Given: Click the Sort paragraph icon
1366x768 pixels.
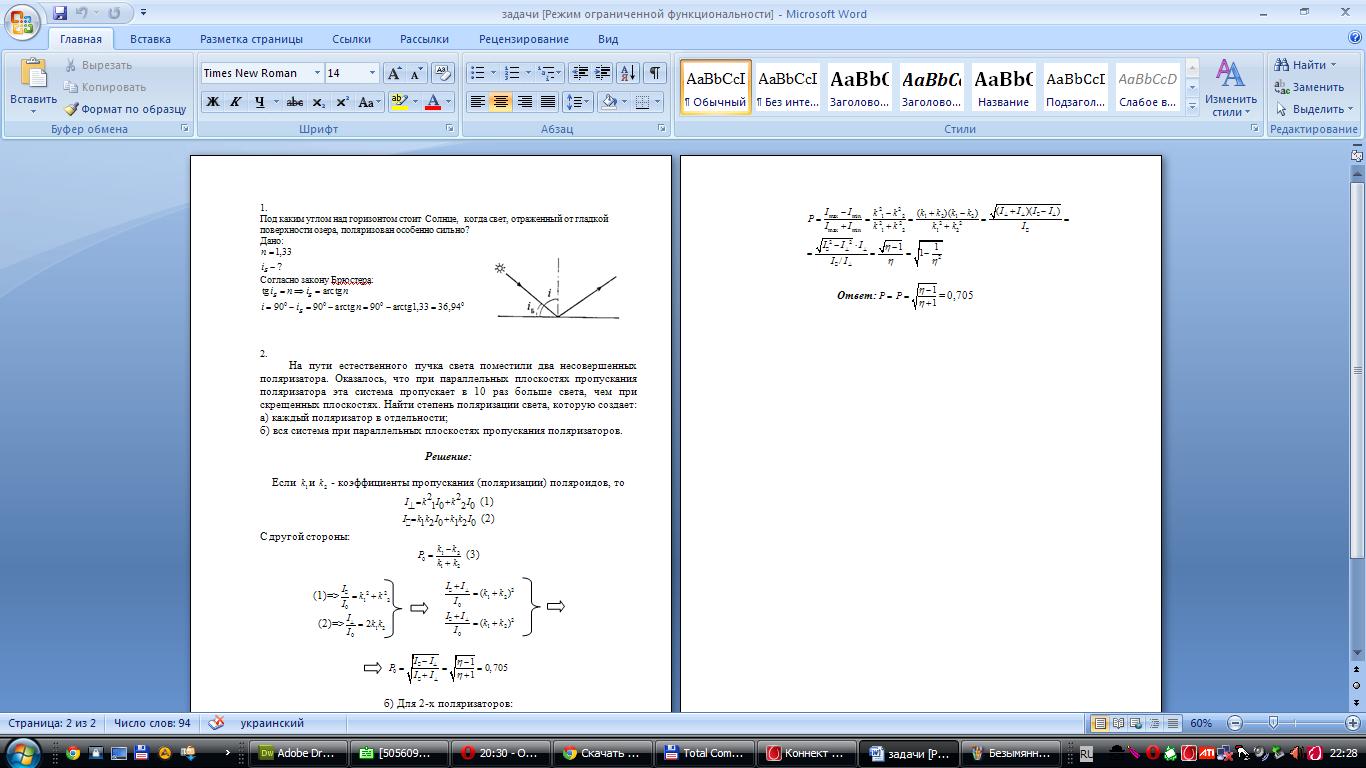Looking at the screenshot, I should coord(628,73).
